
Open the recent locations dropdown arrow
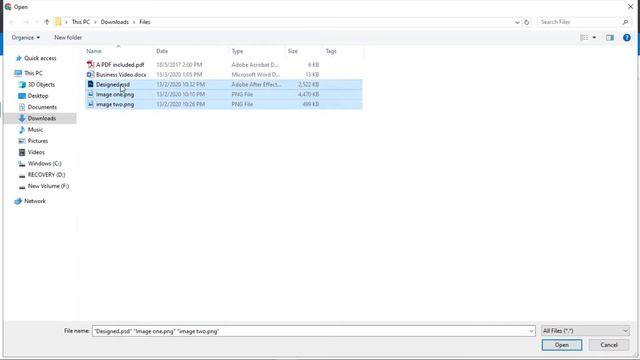[x=36, y=22]
